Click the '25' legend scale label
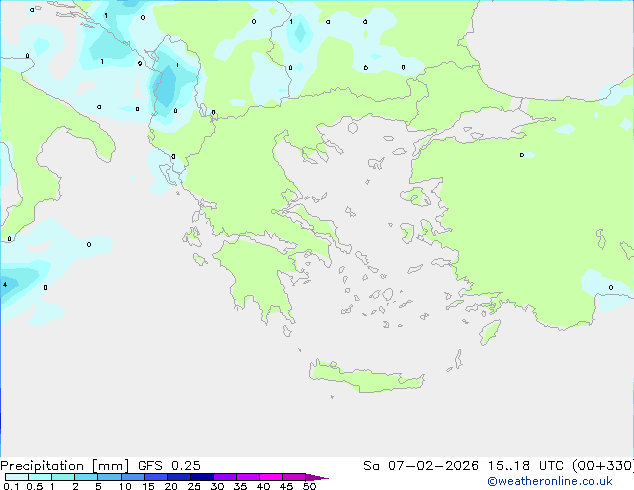 click(194, 486)
